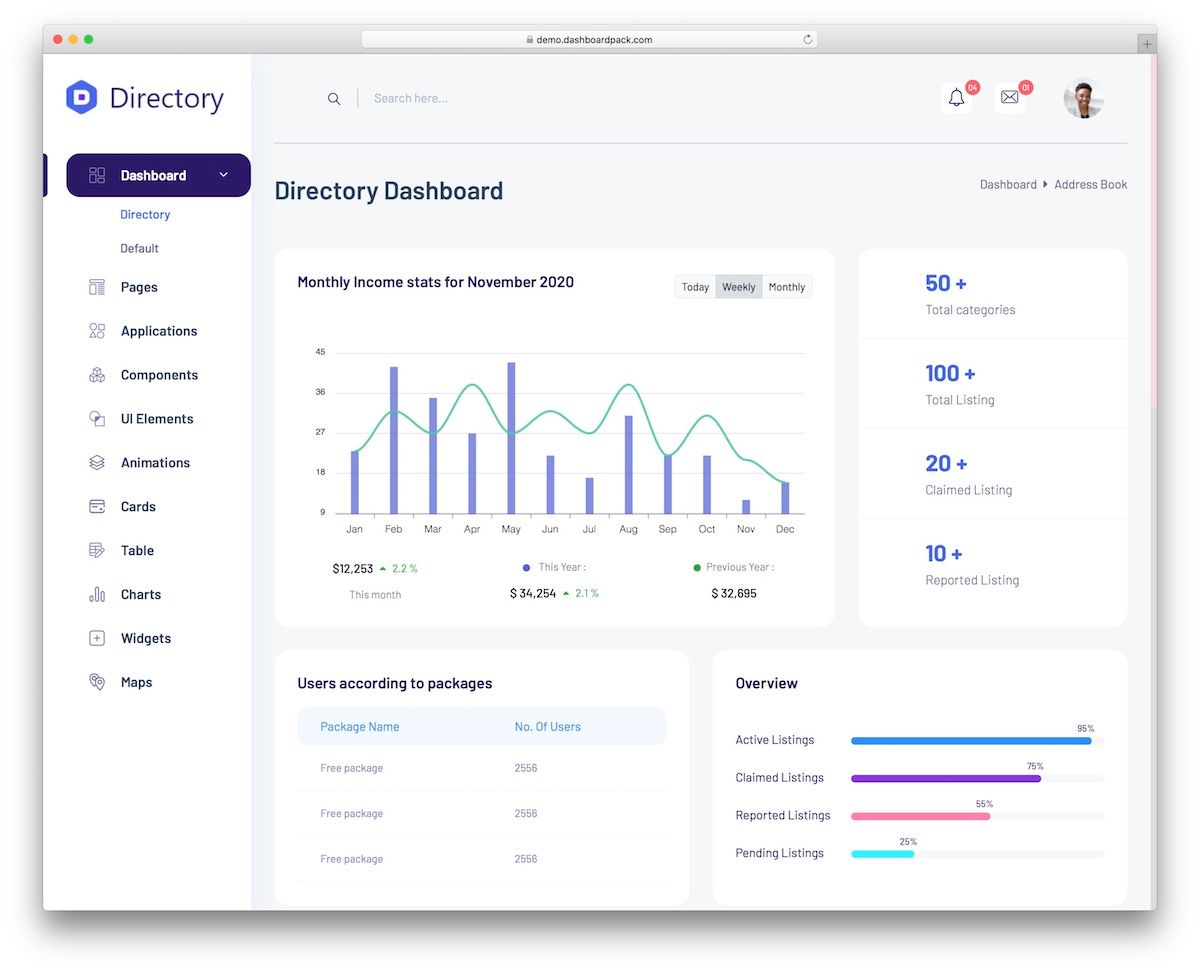Screen dimensions: 1200x972
Task: Enable the Monthly stats view
Action: (787, 287)
